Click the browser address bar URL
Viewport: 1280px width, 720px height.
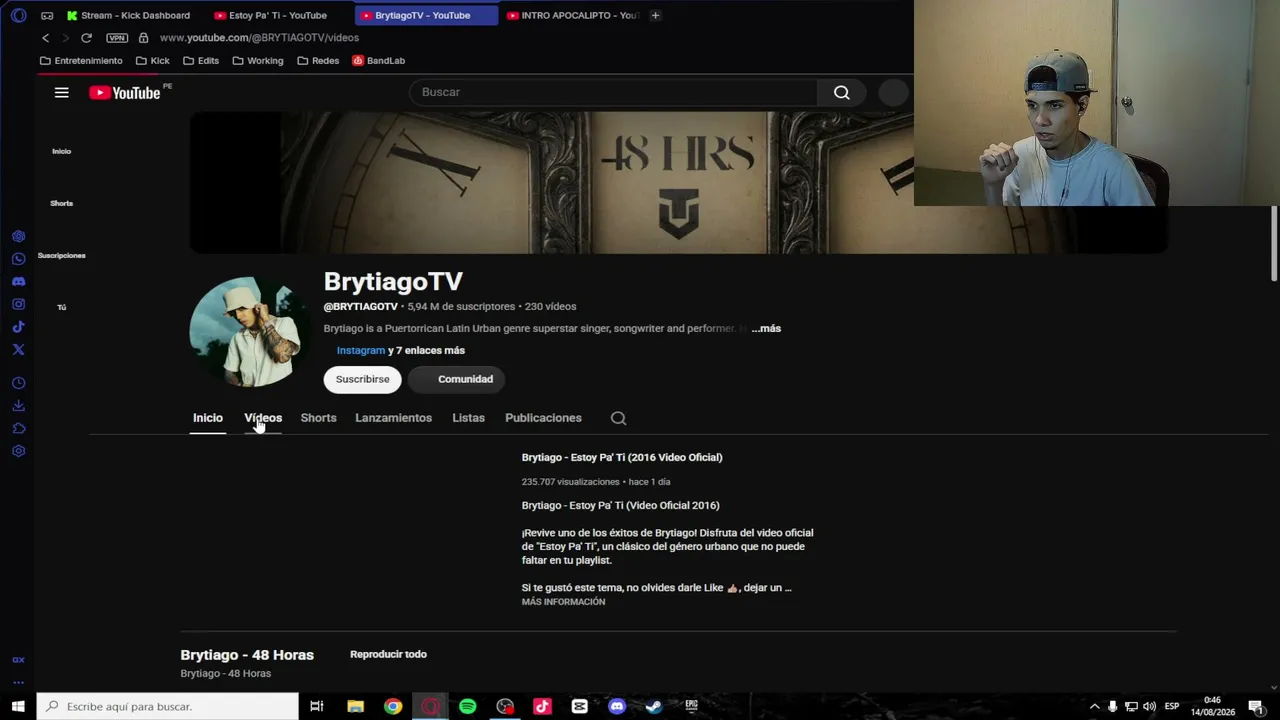coord(259,38)
